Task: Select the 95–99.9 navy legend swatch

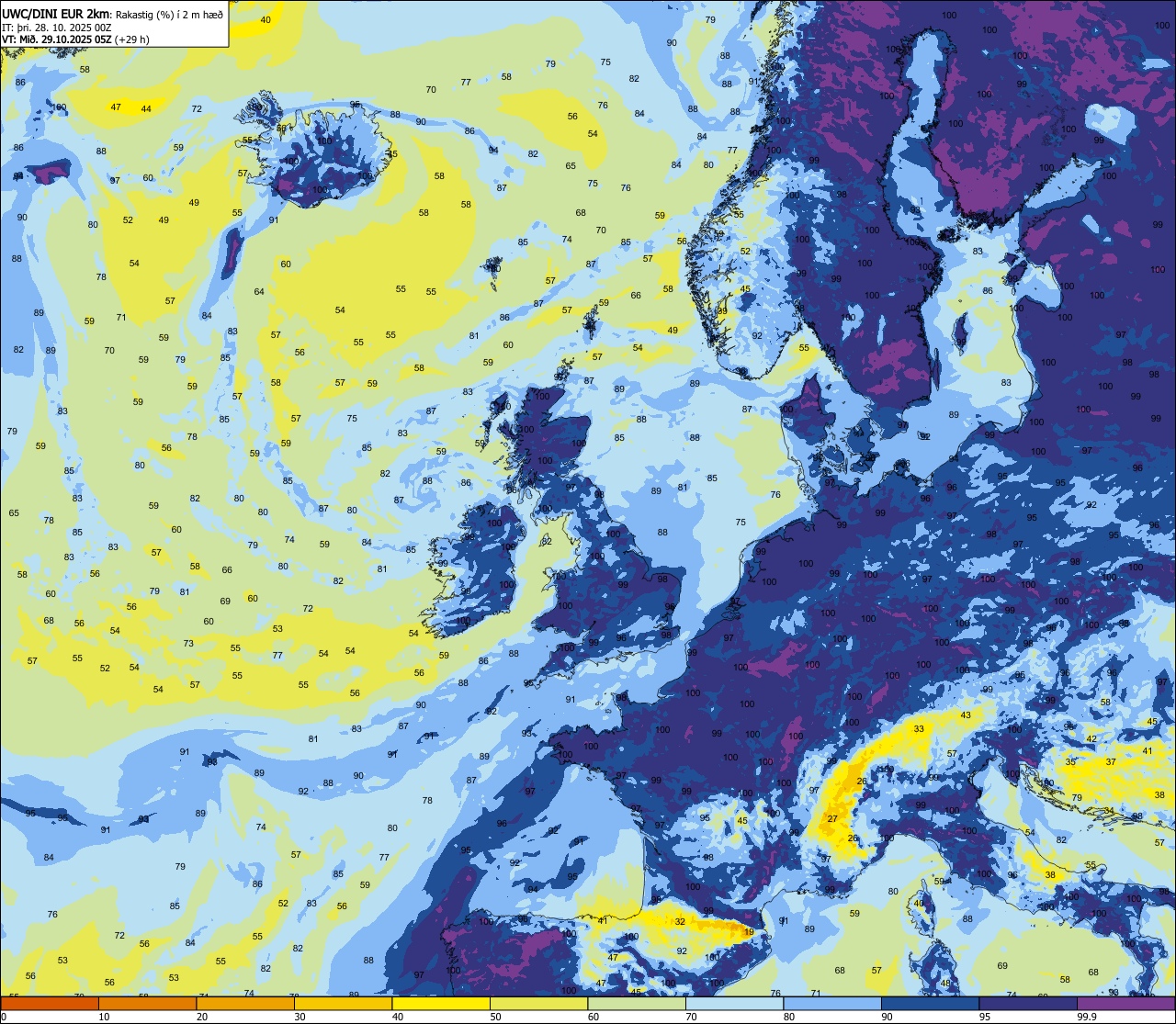Action: (x=1028, y=1003)
